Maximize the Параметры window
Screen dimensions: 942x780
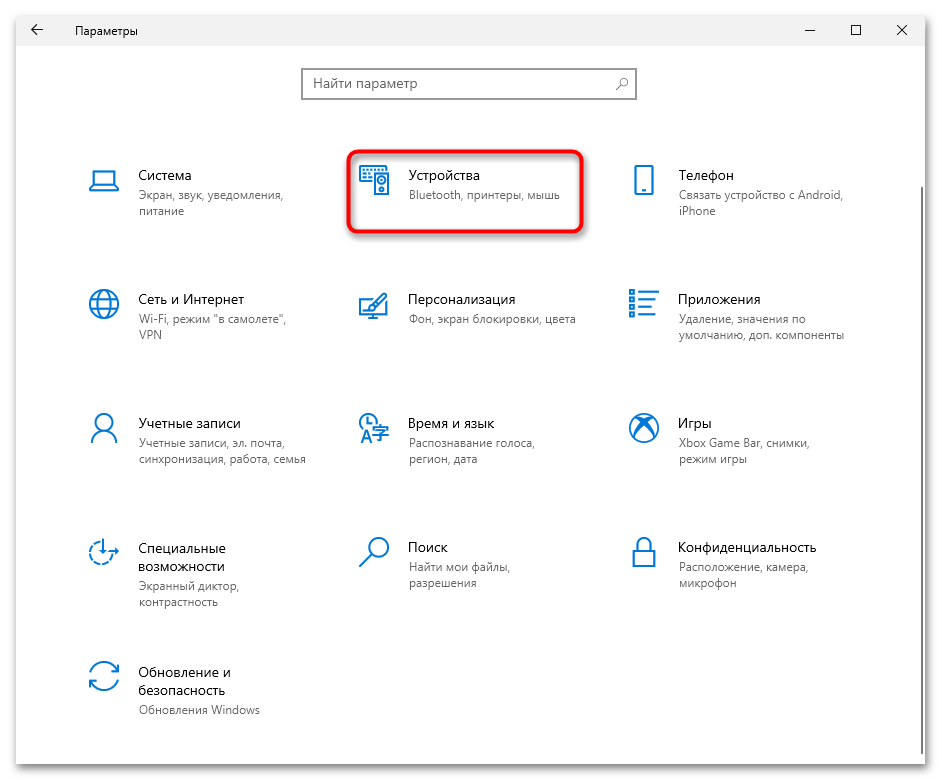tap(856, 30)
